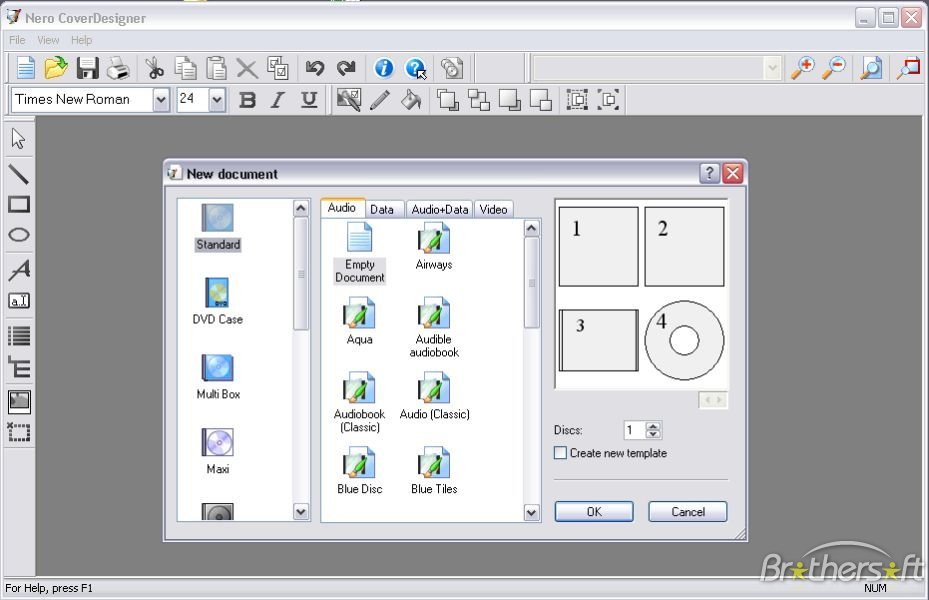The width and height of the screenshot is (929, 600).
Task: Choose the Blue Tiles template
Action: click(434, 471)
